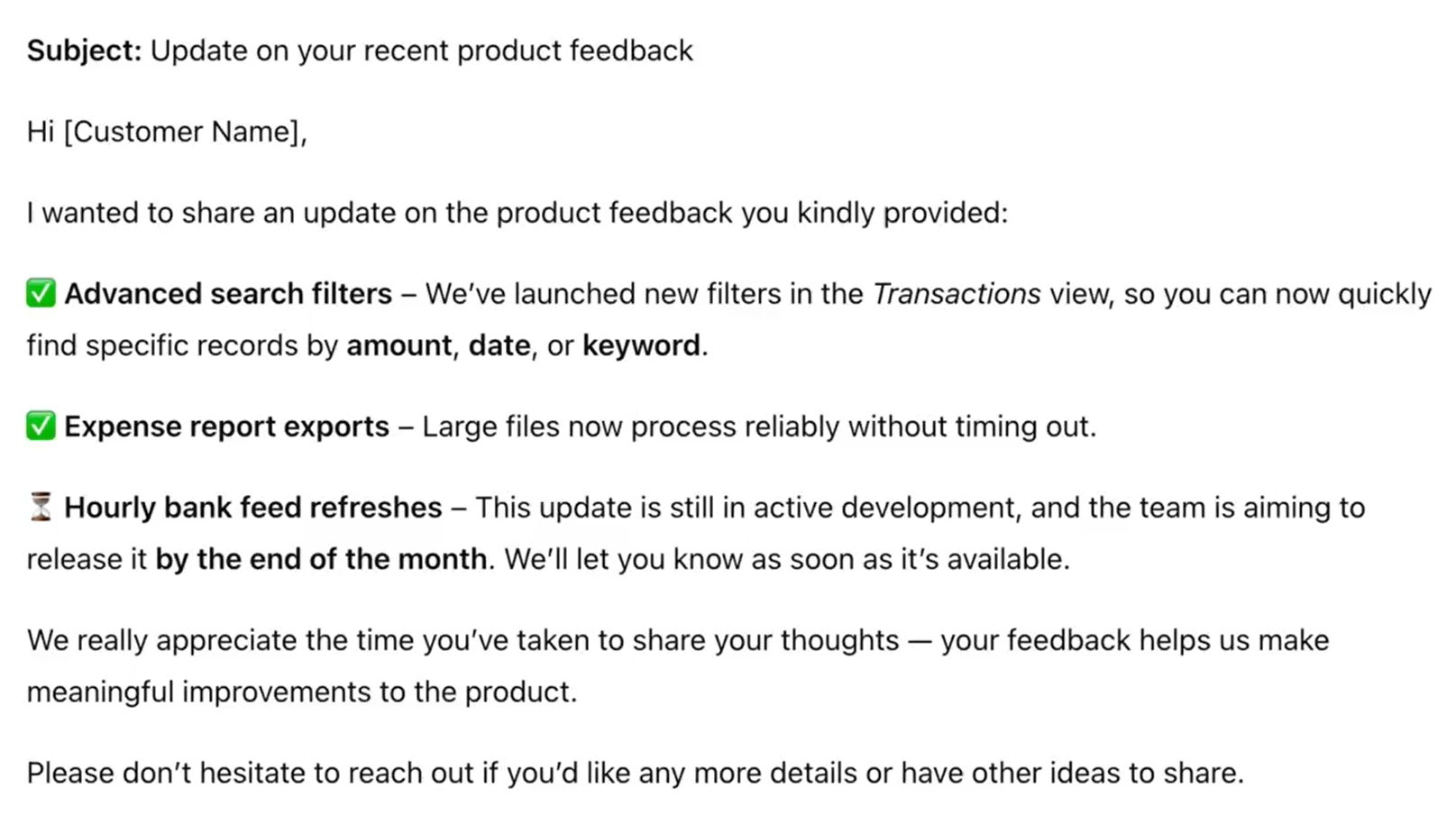
Task: Click the bold word "amount"
Action: [x=398, y=345]
